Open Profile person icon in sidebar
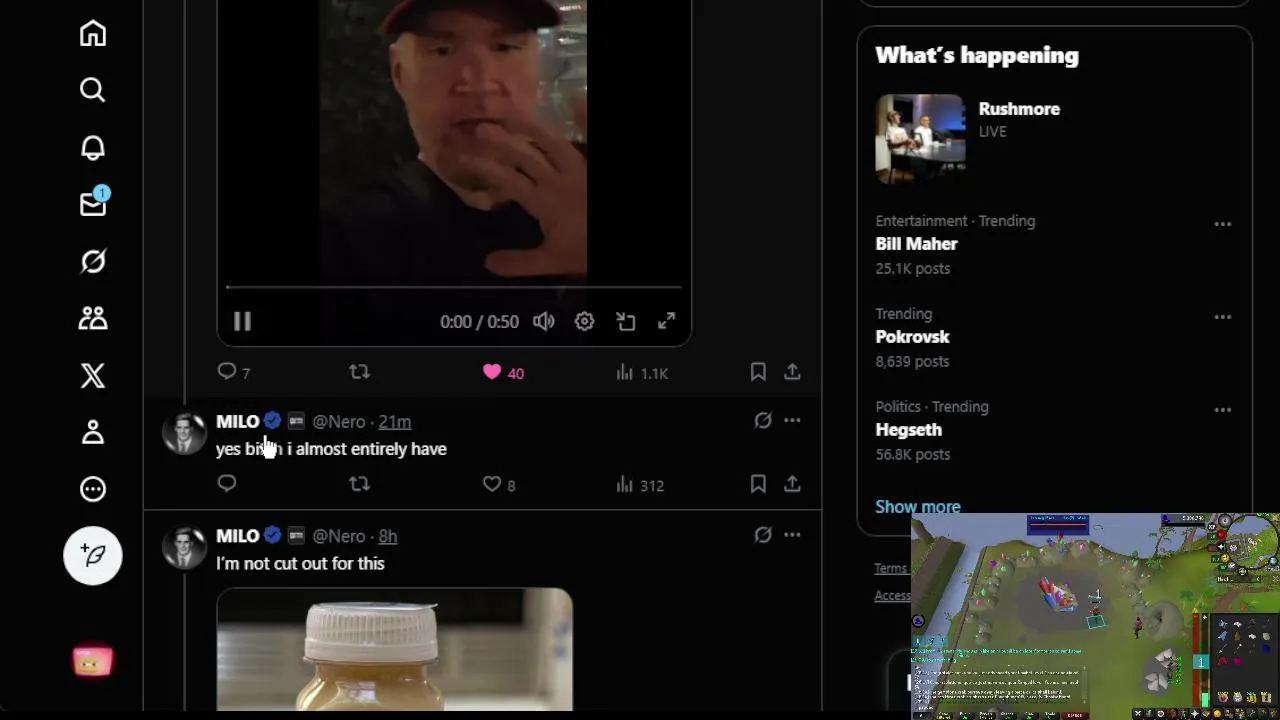 93,432
